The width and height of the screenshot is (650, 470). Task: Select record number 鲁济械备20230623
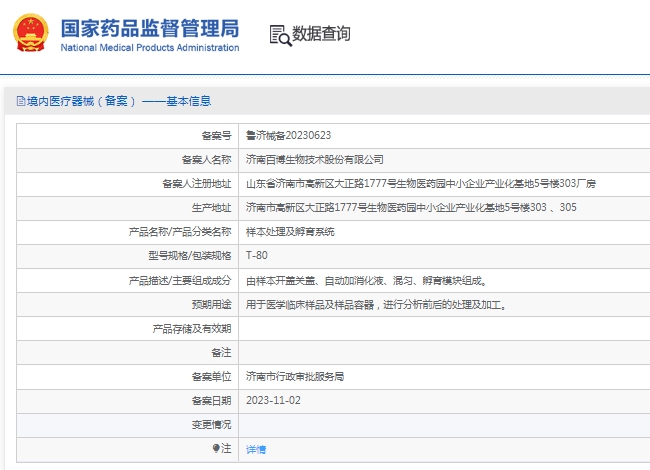click(289, 136)
